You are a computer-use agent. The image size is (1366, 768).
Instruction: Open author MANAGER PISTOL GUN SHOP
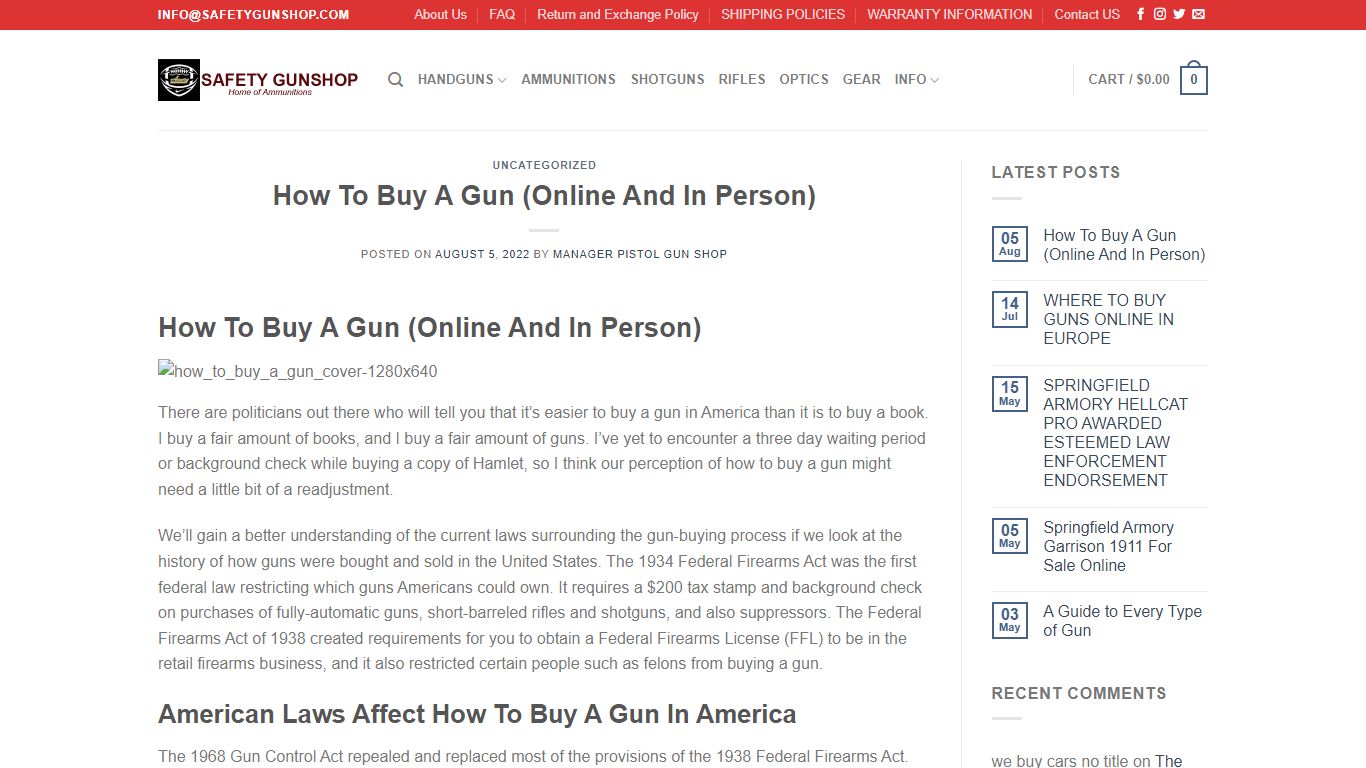640,254
